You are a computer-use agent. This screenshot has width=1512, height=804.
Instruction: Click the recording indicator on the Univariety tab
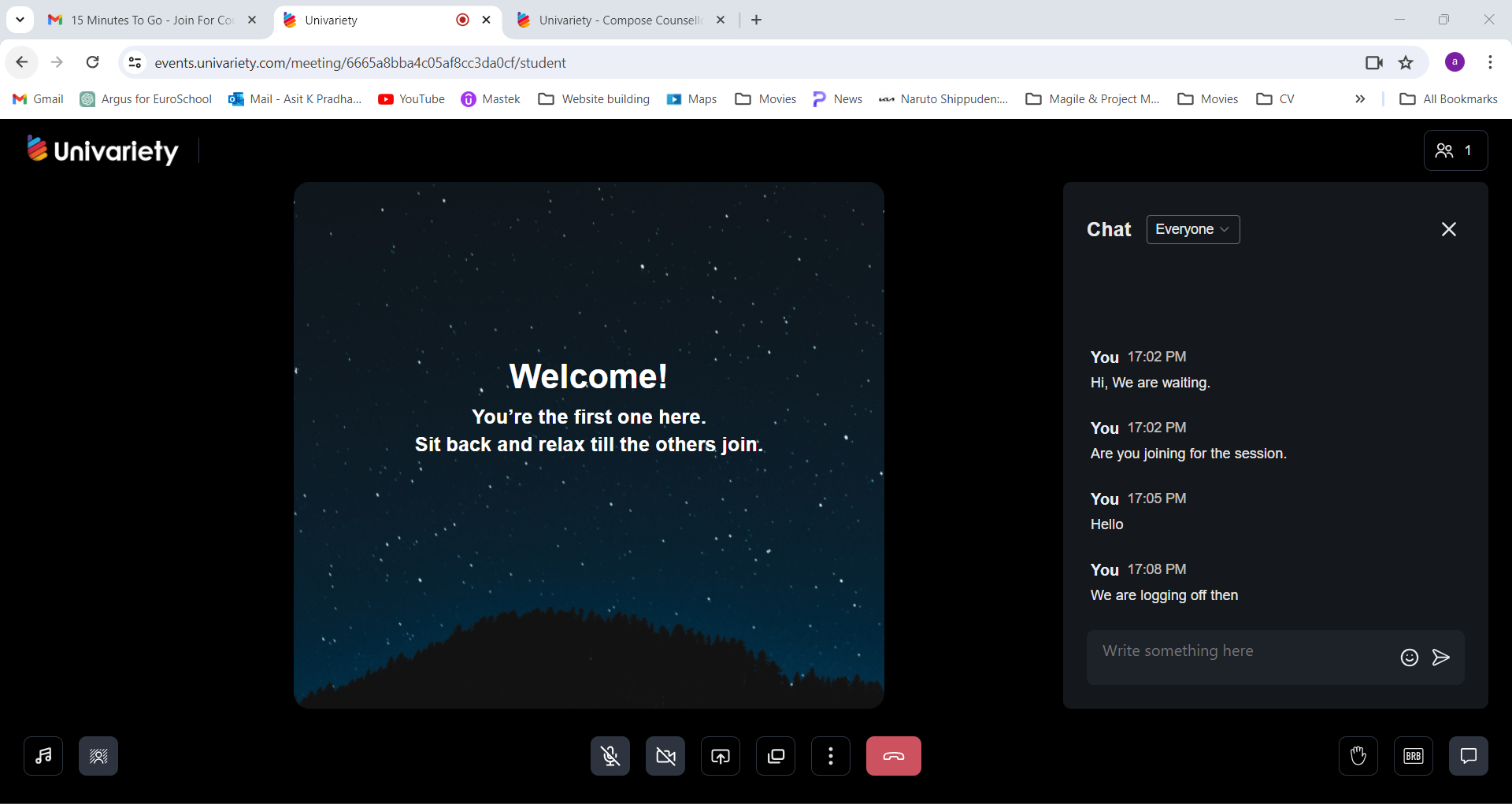[x=463, y=20]
